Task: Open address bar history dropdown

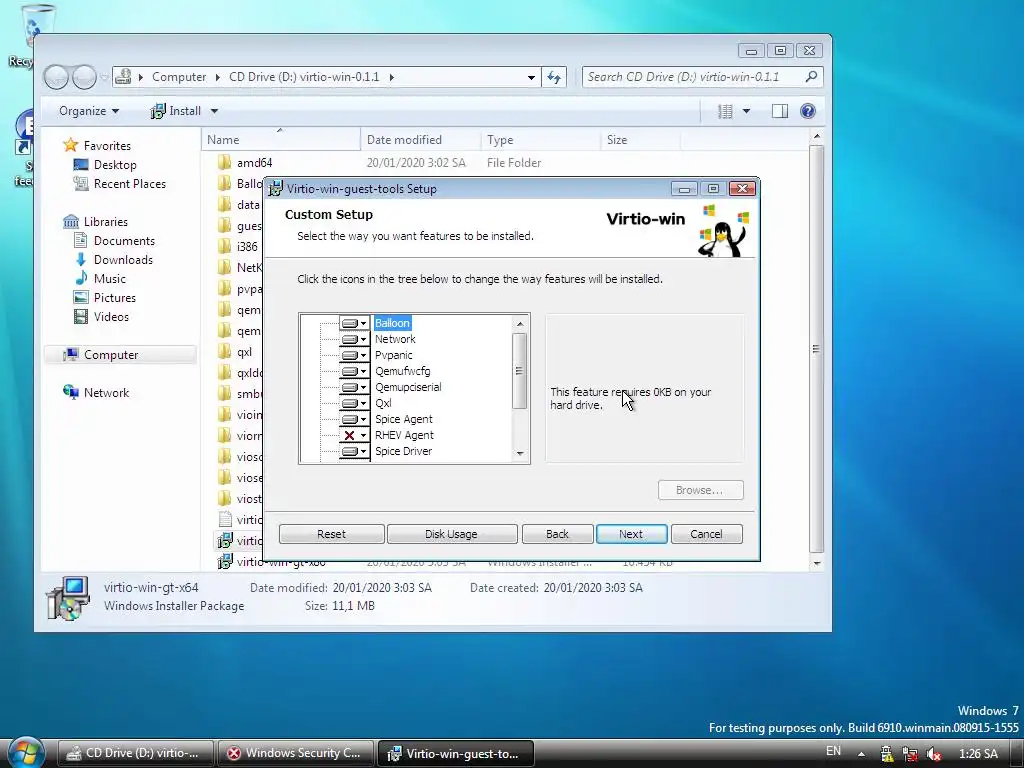Action: 531,77
